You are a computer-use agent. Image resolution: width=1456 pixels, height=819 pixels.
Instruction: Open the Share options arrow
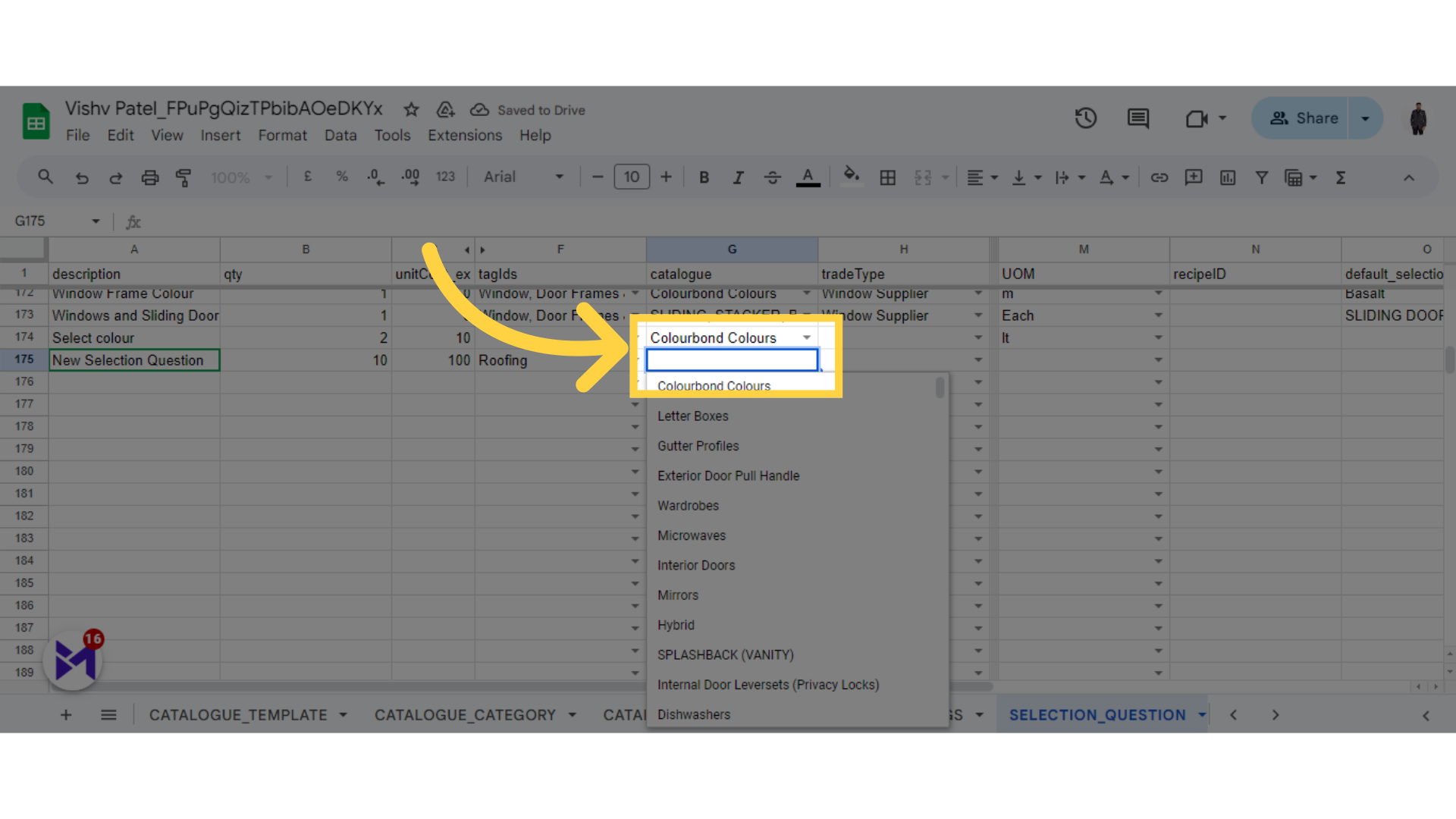coord(1365,118)
